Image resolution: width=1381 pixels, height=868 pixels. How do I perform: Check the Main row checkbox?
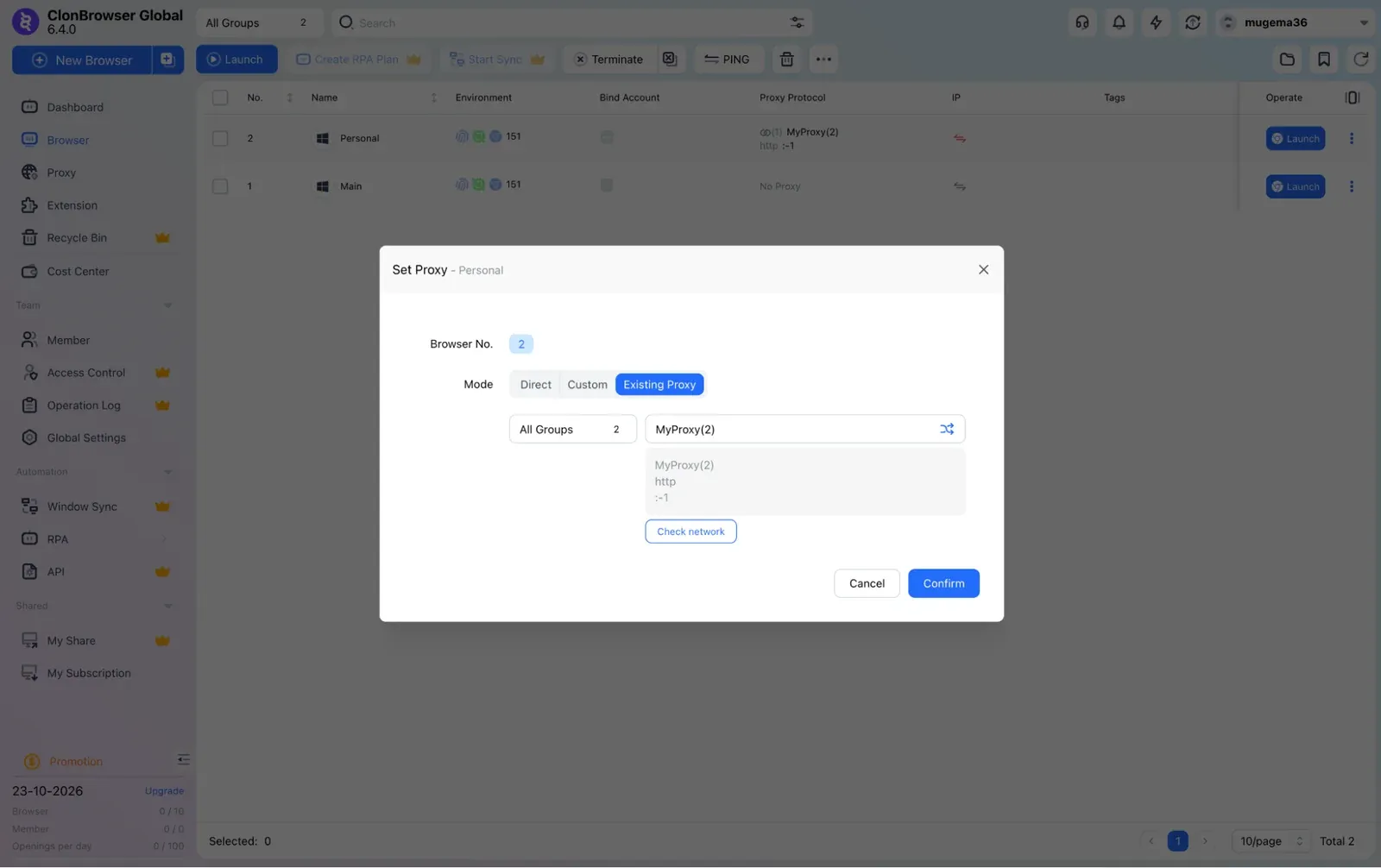pyautogui.click(x=220, y=186)
